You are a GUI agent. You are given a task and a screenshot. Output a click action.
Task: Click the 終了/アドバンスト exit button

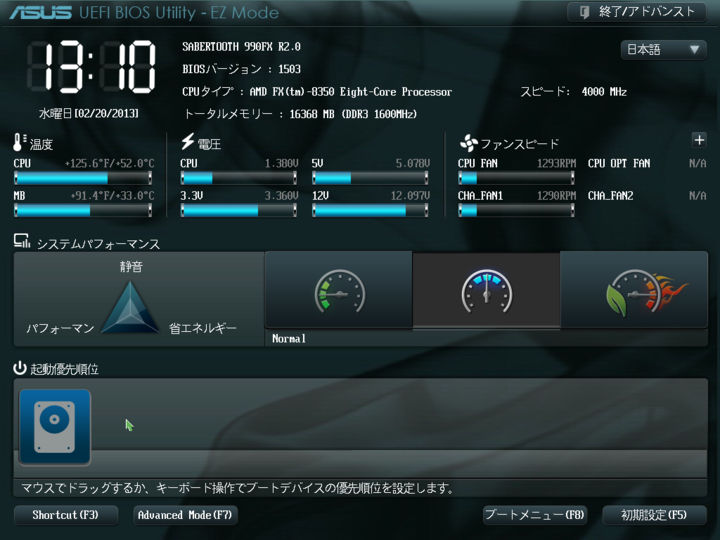[636, 12]
